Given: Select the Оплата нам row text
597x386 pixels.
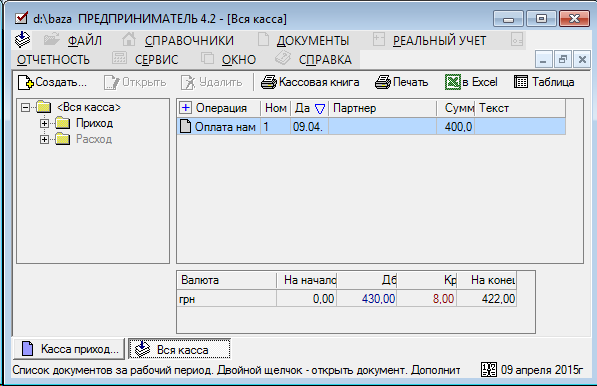Looking at the screenshot, I should tap(225, 127).
